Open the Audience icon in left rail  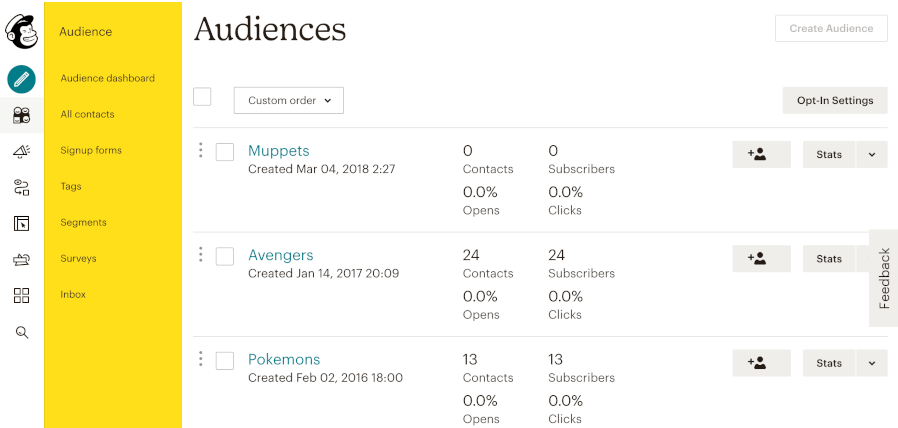[22, 115]
